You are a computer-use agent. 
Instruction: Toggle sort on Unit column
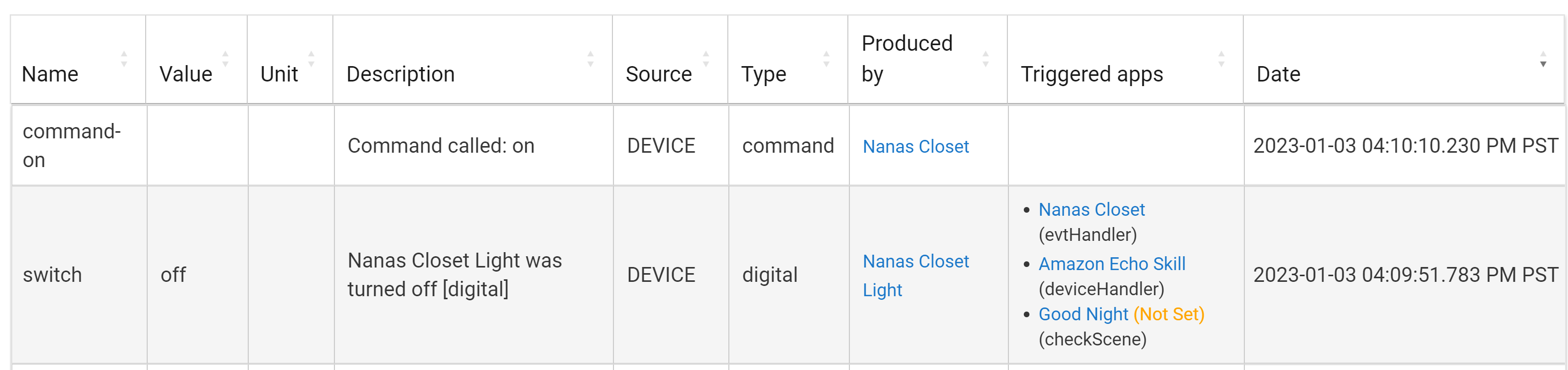pos(311,59)
